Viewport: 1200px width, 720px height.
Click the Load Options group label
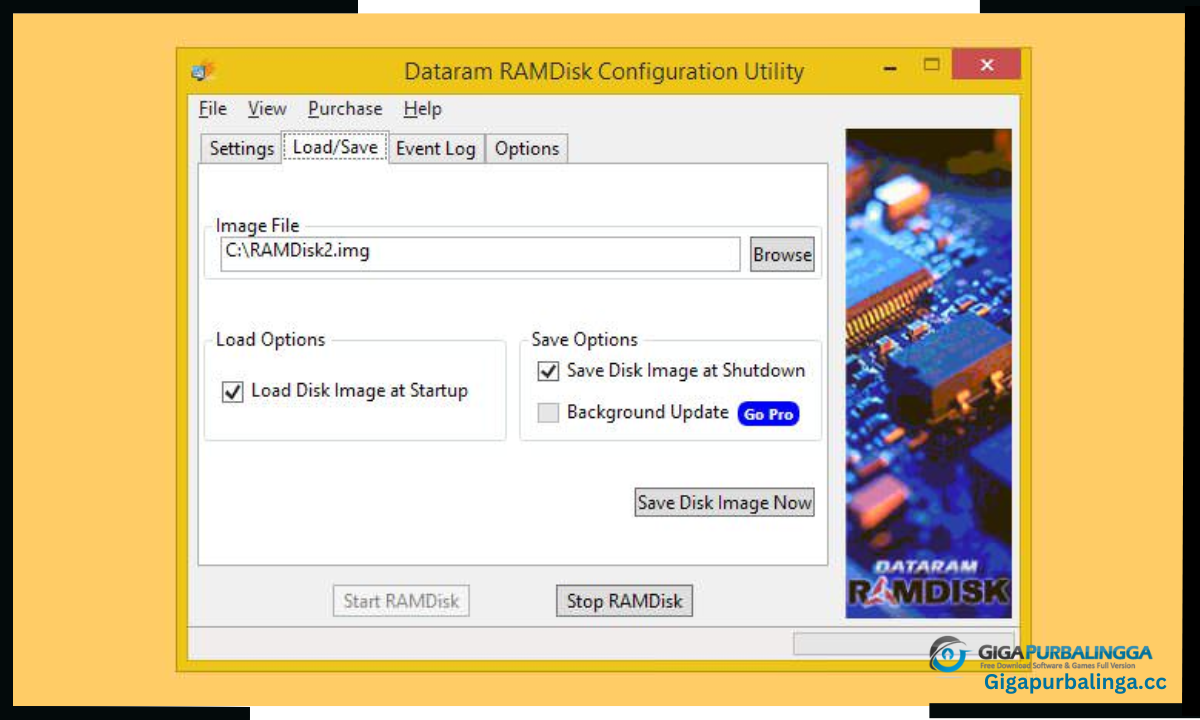coord(271,340)
